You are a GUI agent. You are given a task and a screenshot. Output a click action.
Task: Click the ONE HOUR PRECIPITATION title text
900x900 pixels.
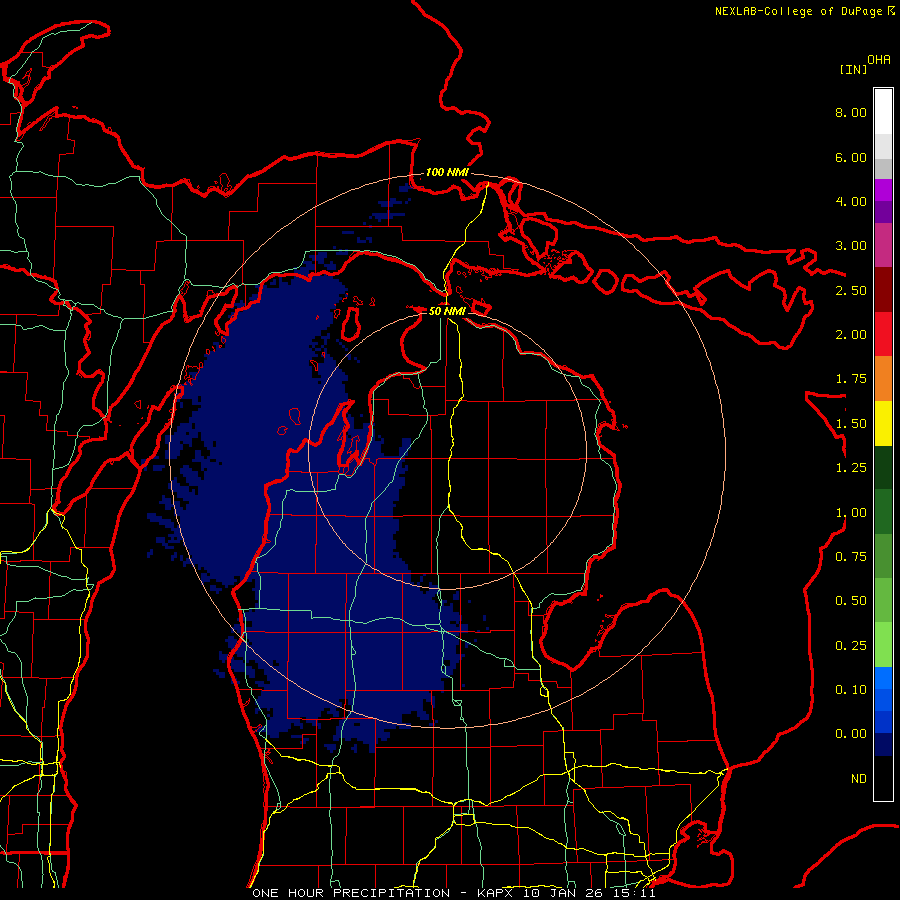click(x=351, y=893)
